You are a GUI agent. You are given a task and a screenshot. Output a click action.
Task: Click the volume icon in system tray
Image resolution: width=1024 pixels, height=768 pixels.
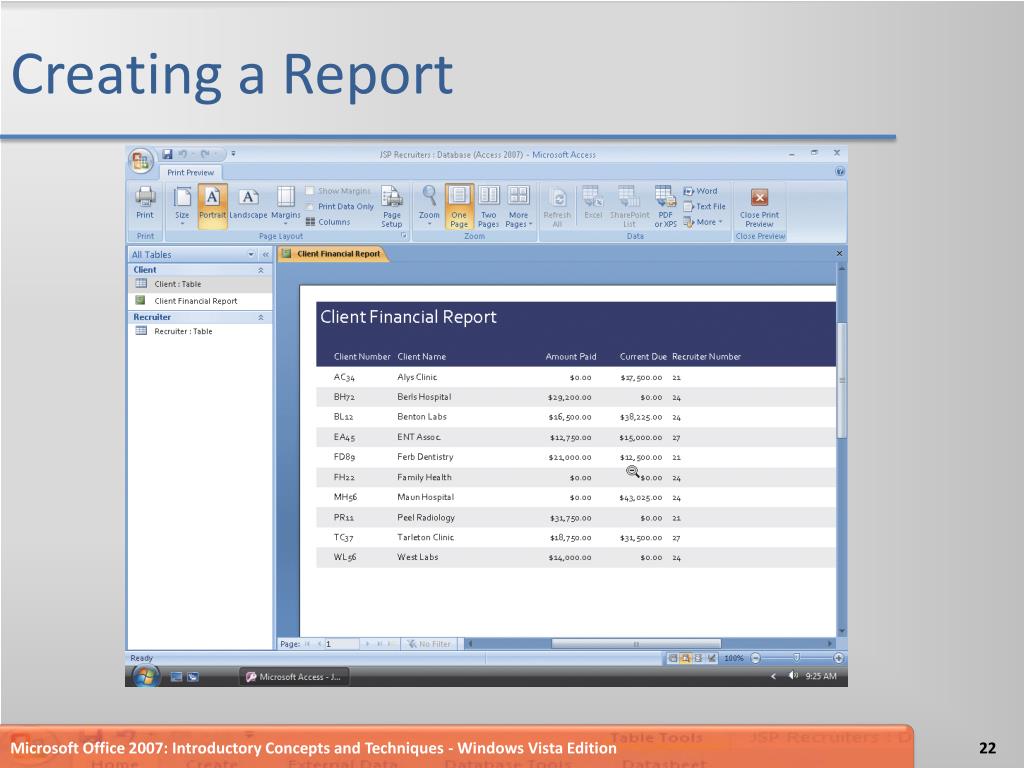tap(793, 676)
